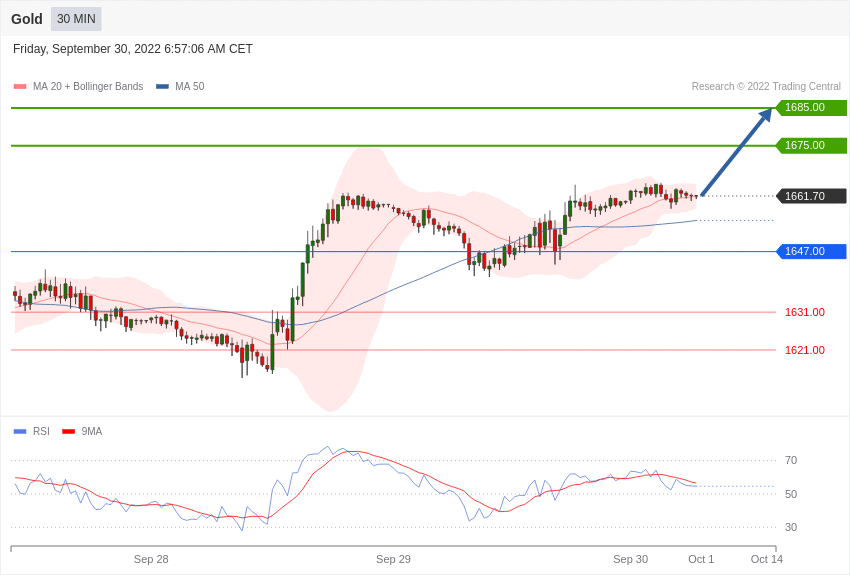Click the Oct 14 date axis label

767,559
